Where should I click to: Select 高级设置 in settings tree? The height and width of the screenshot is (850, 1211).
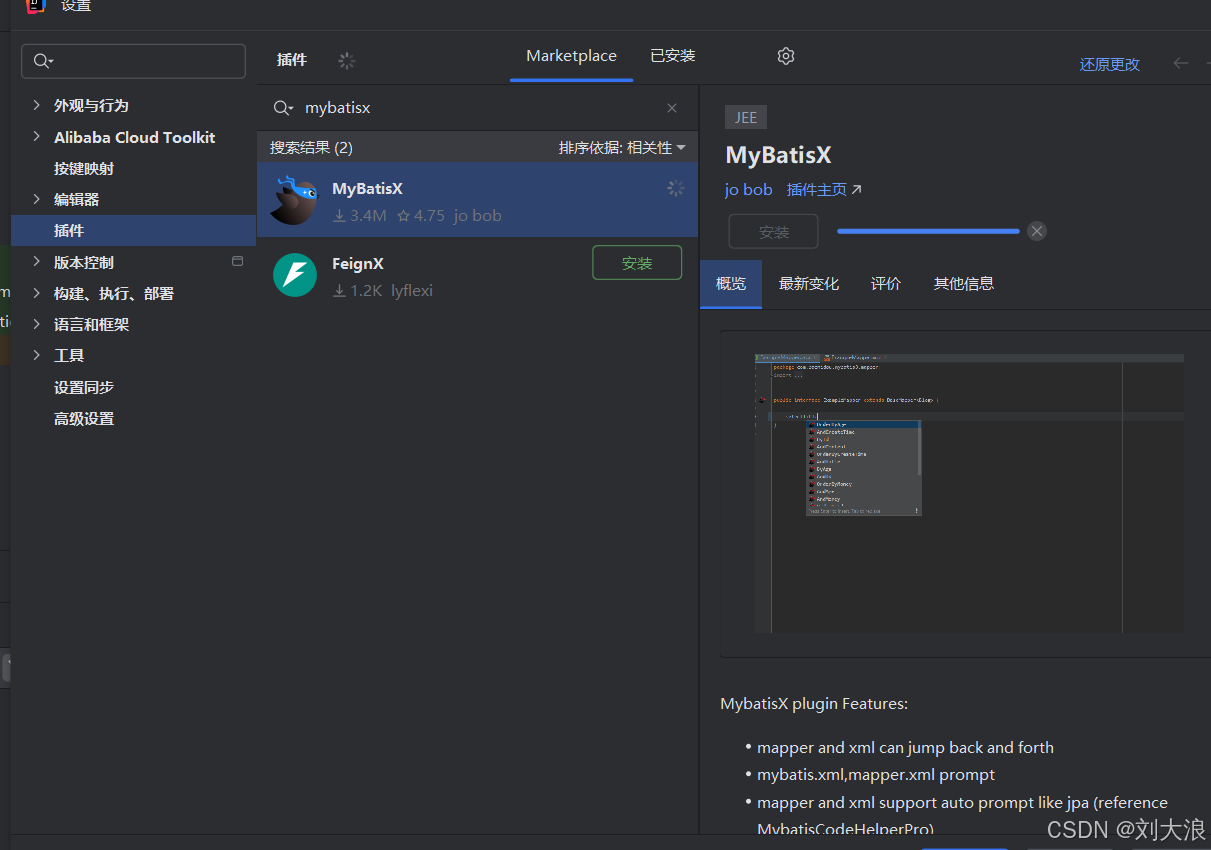(84, 418)
